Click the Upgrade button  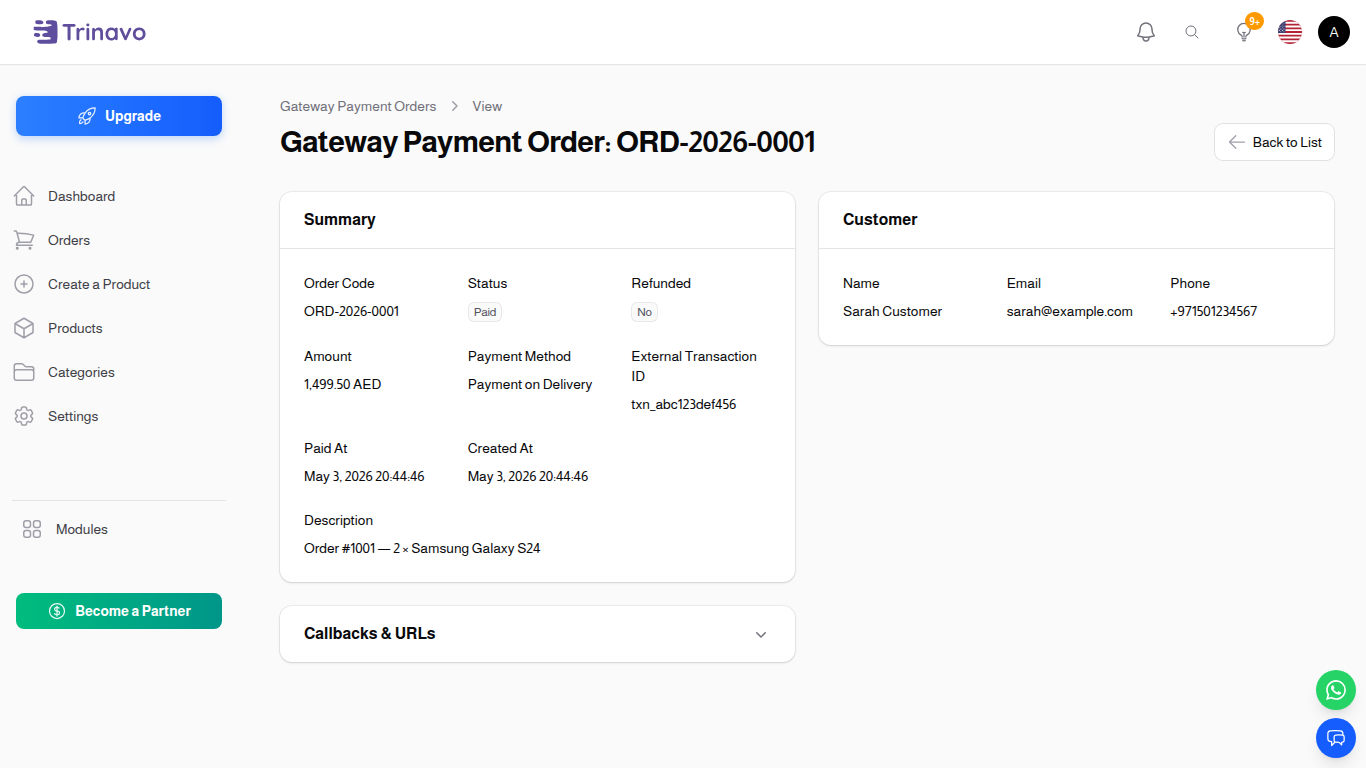tap(119, 116)
